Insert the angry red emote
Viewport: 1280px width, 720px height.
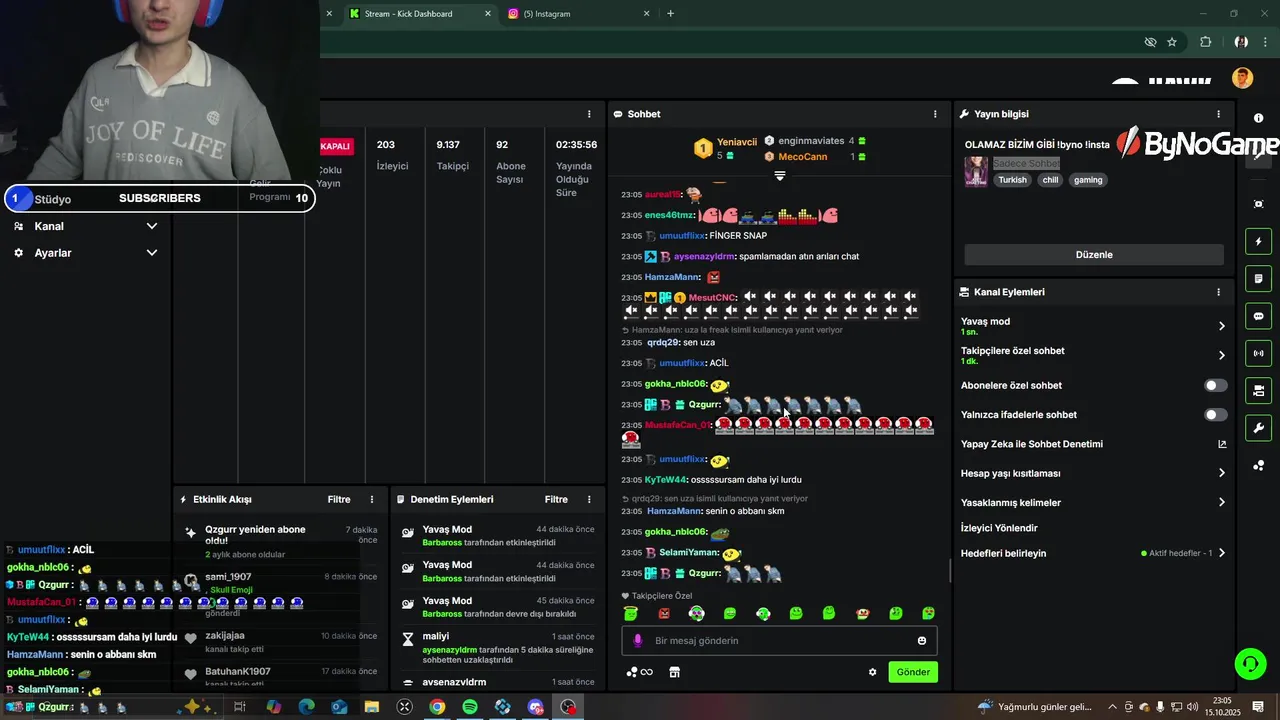[664, 613]
